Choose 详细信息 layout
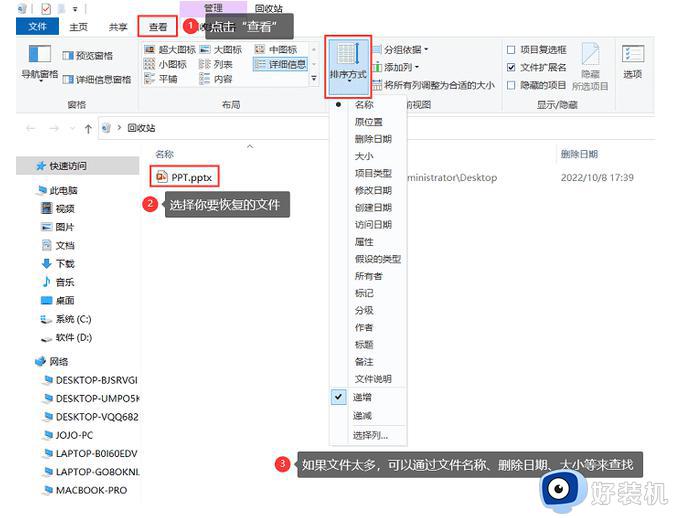Viewport: 676px width, 518px height. click(x=280, y=64)
